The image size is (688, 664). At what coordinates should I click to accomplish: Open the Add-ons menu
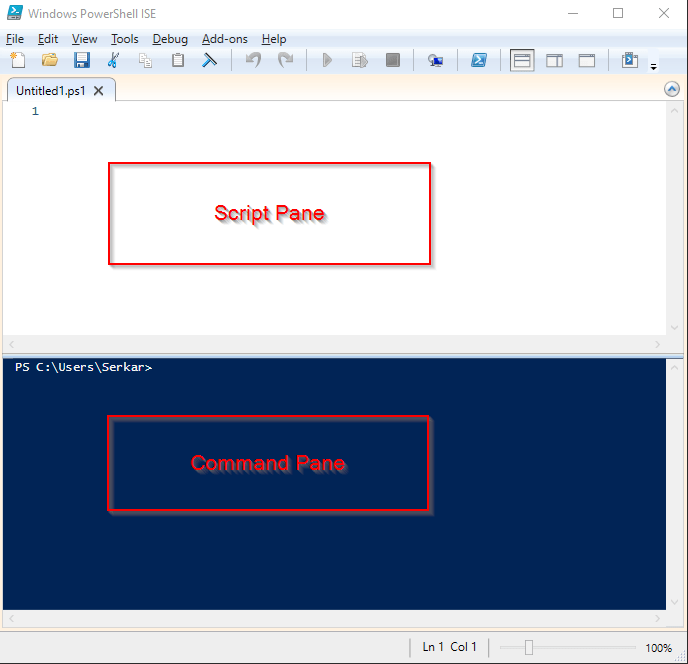(224, 39)
